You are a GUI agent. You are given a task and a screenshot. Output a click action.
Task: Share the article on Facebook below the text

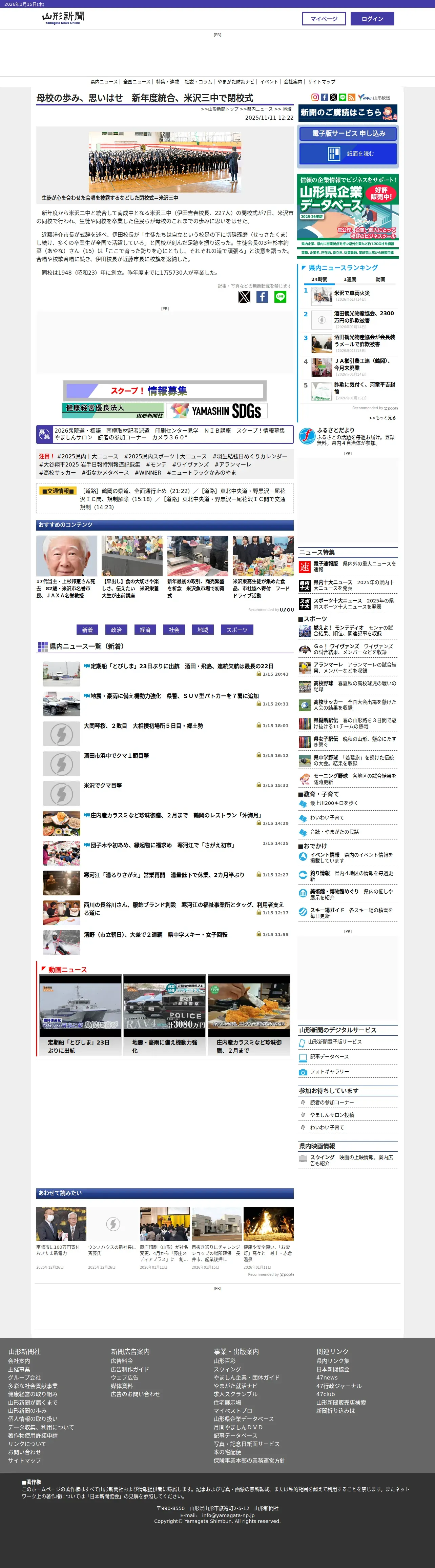[262, 297]
